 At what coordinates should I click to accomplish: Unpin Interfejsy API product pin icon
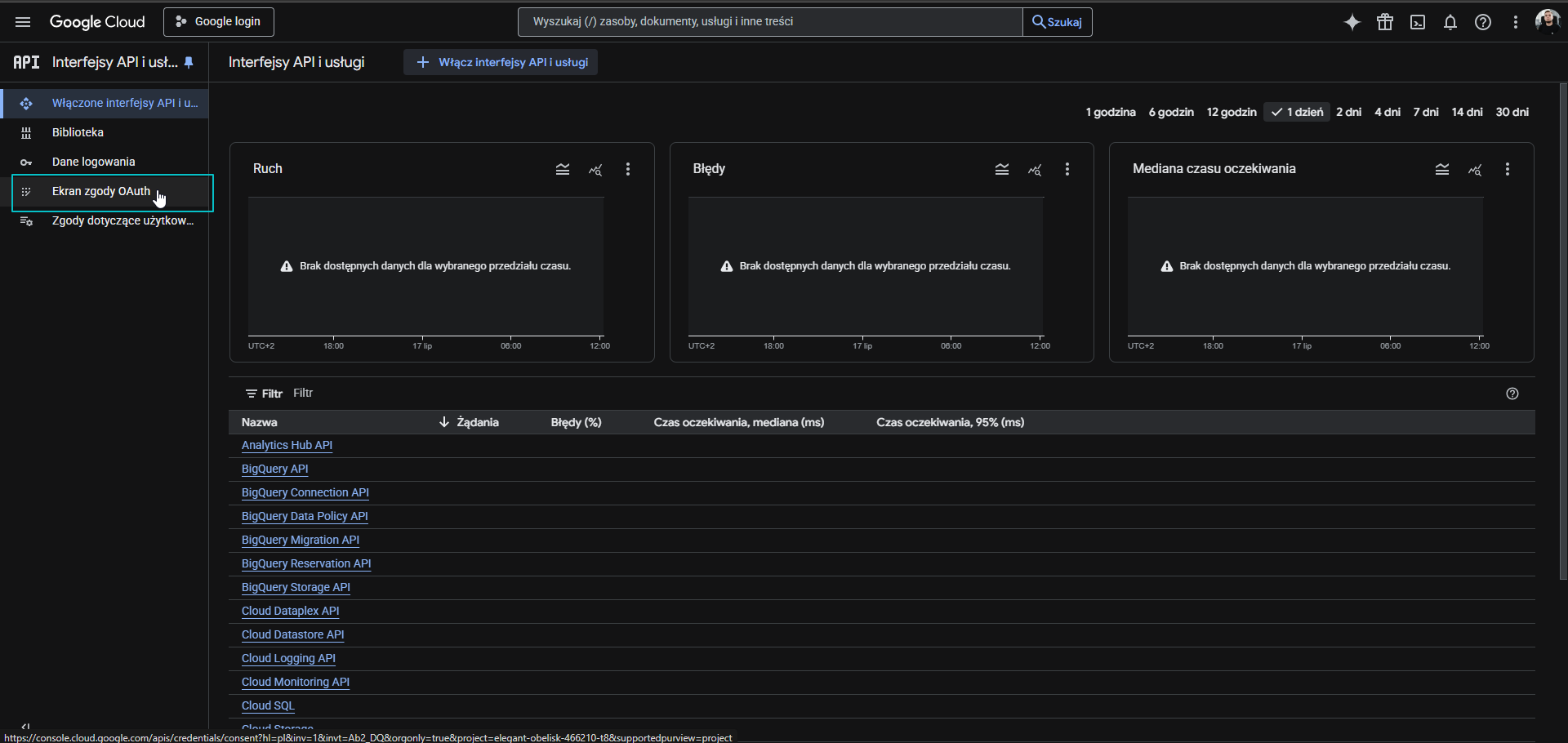189,62
